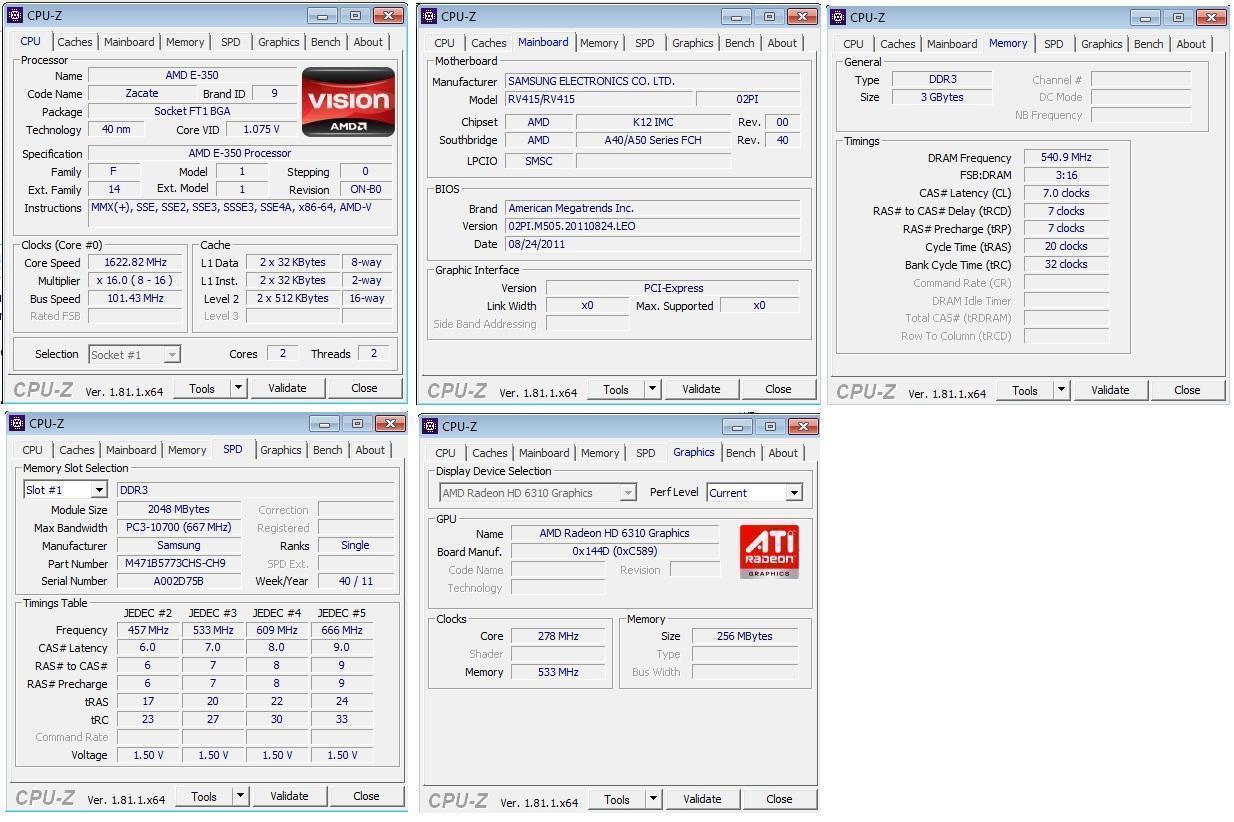The width and height of the screenshot is (1234, 822).
Task: Click the GPU core clock 278 MHz
Action: click(x=557, y=636)
